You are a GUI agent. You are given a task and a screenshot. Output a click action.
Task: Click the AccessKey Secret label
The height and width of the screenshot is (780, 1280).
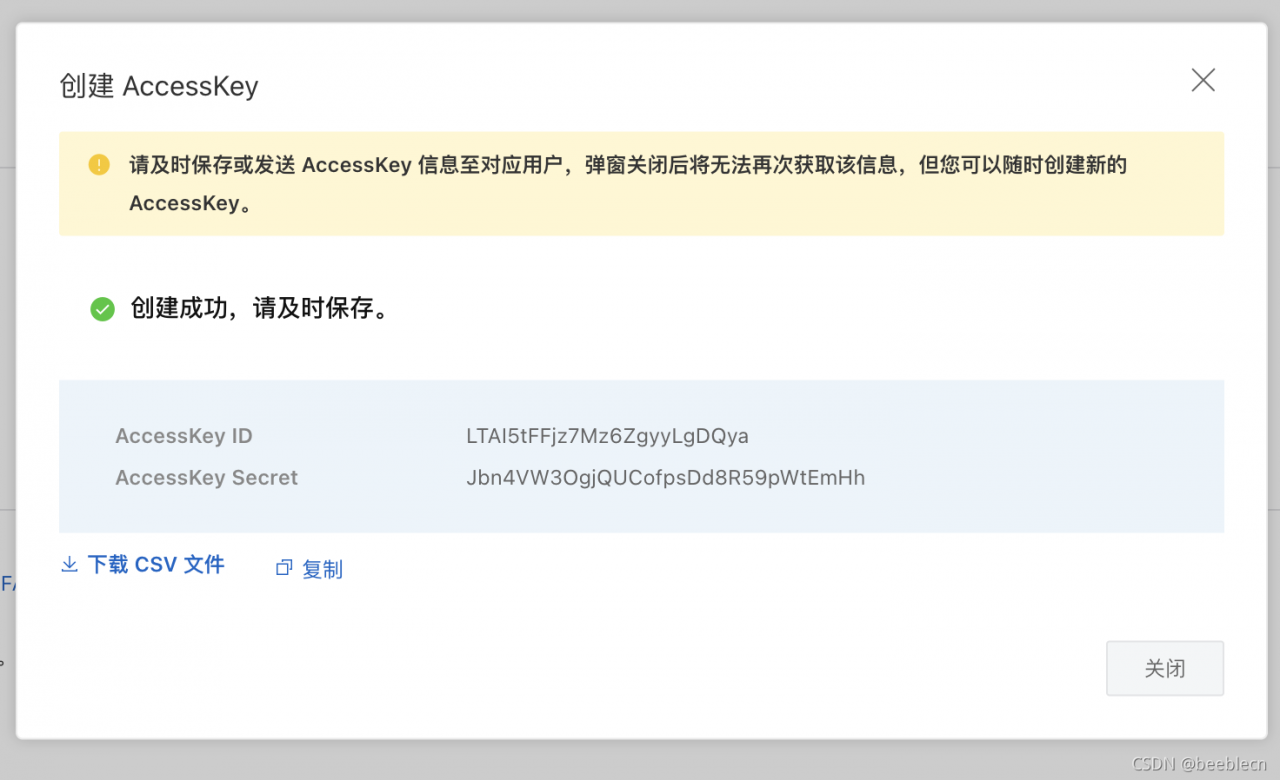click(x=206, y=478)
